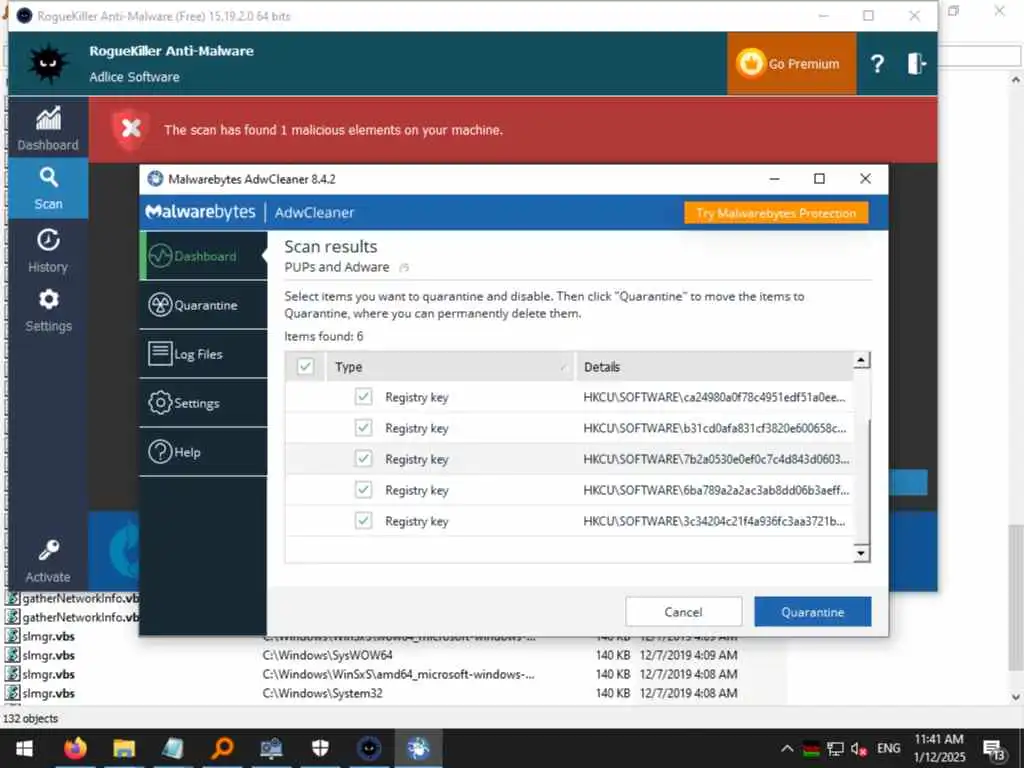Click the Details column header

[x=714, y=366]
